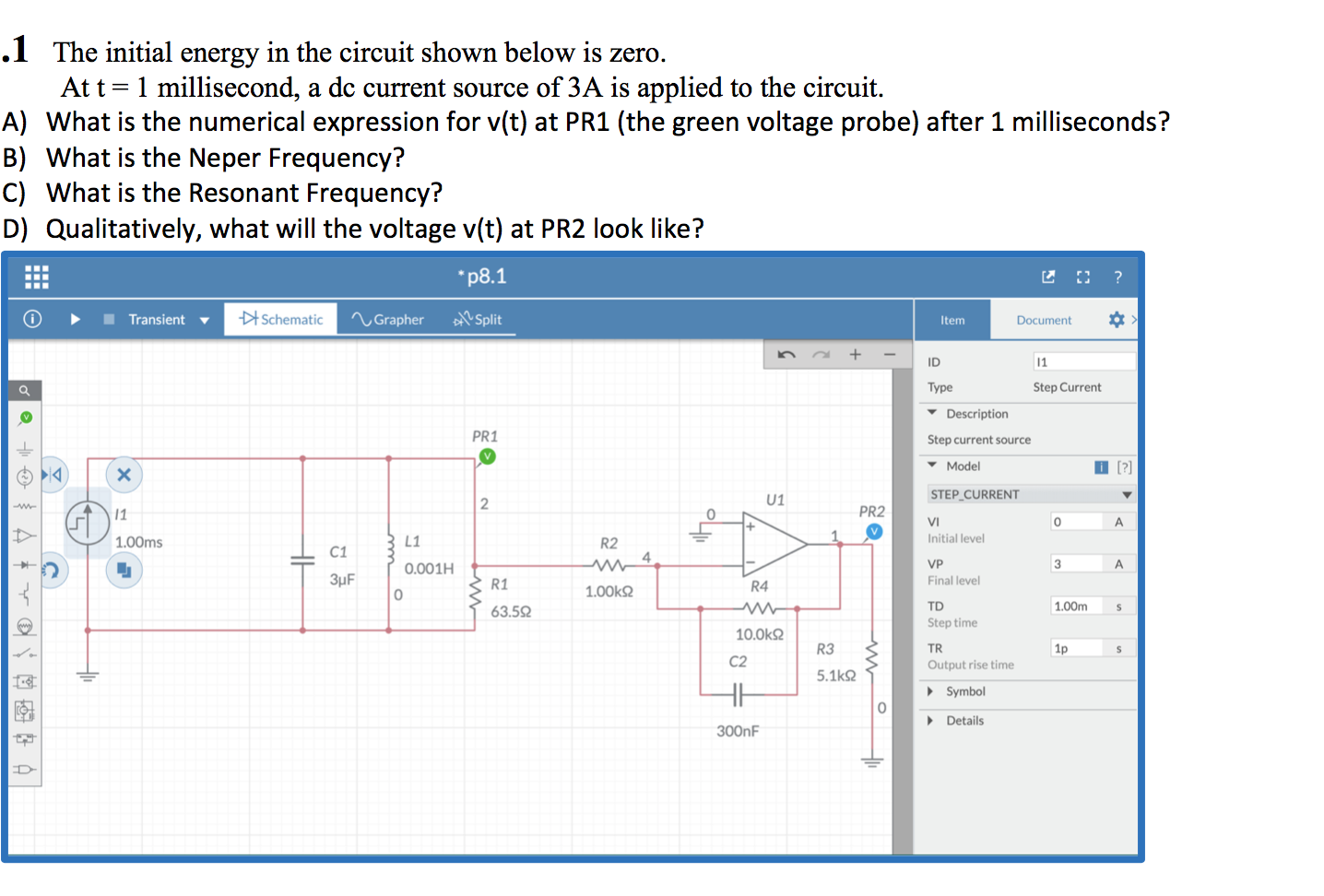The height and width of the screenshot is (896, 1324).
Task: Switch to the Grapher view
Action: pyautogui.click(x=387, y=319)
